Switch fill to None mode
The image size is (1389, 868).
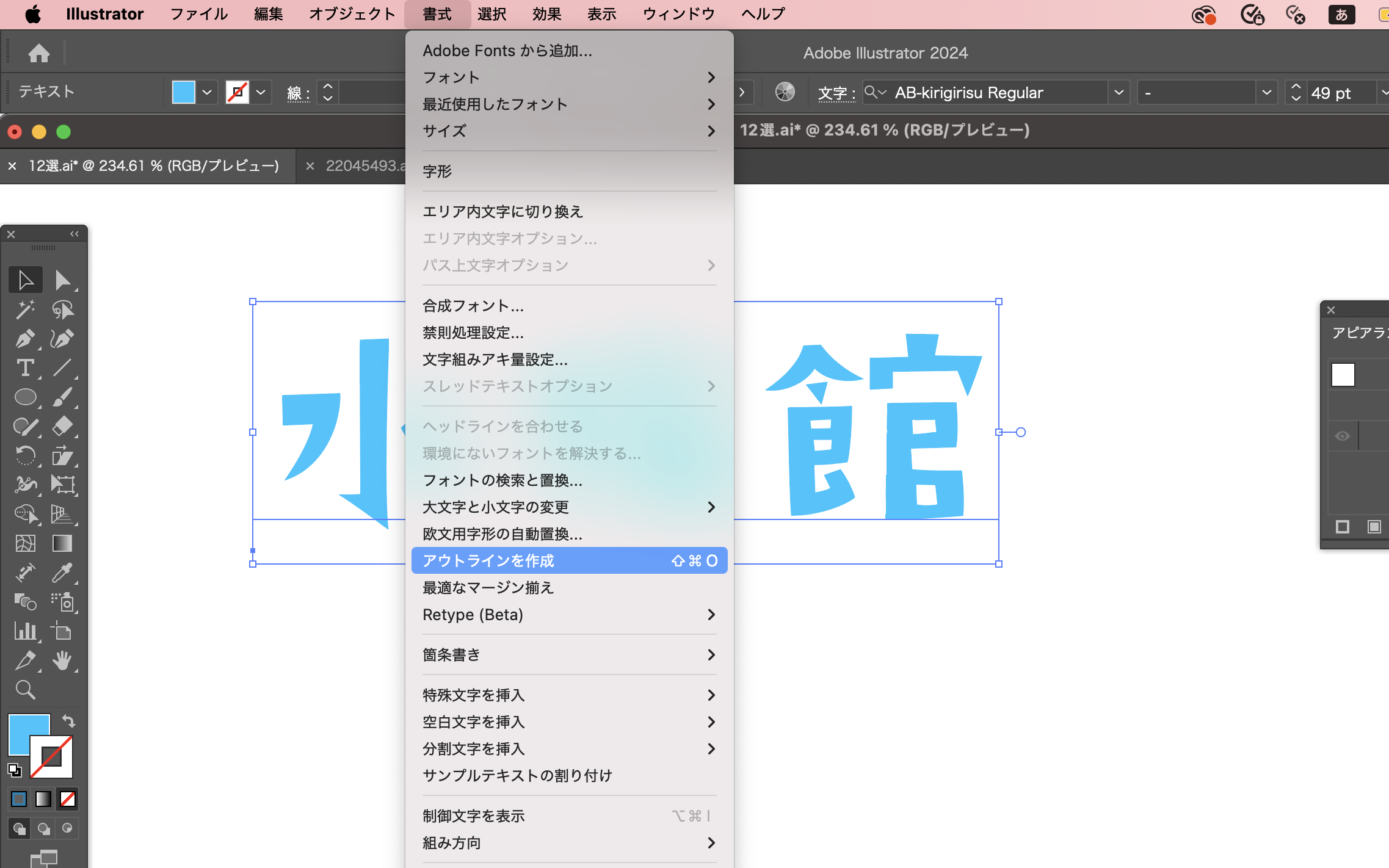(68, 798)
